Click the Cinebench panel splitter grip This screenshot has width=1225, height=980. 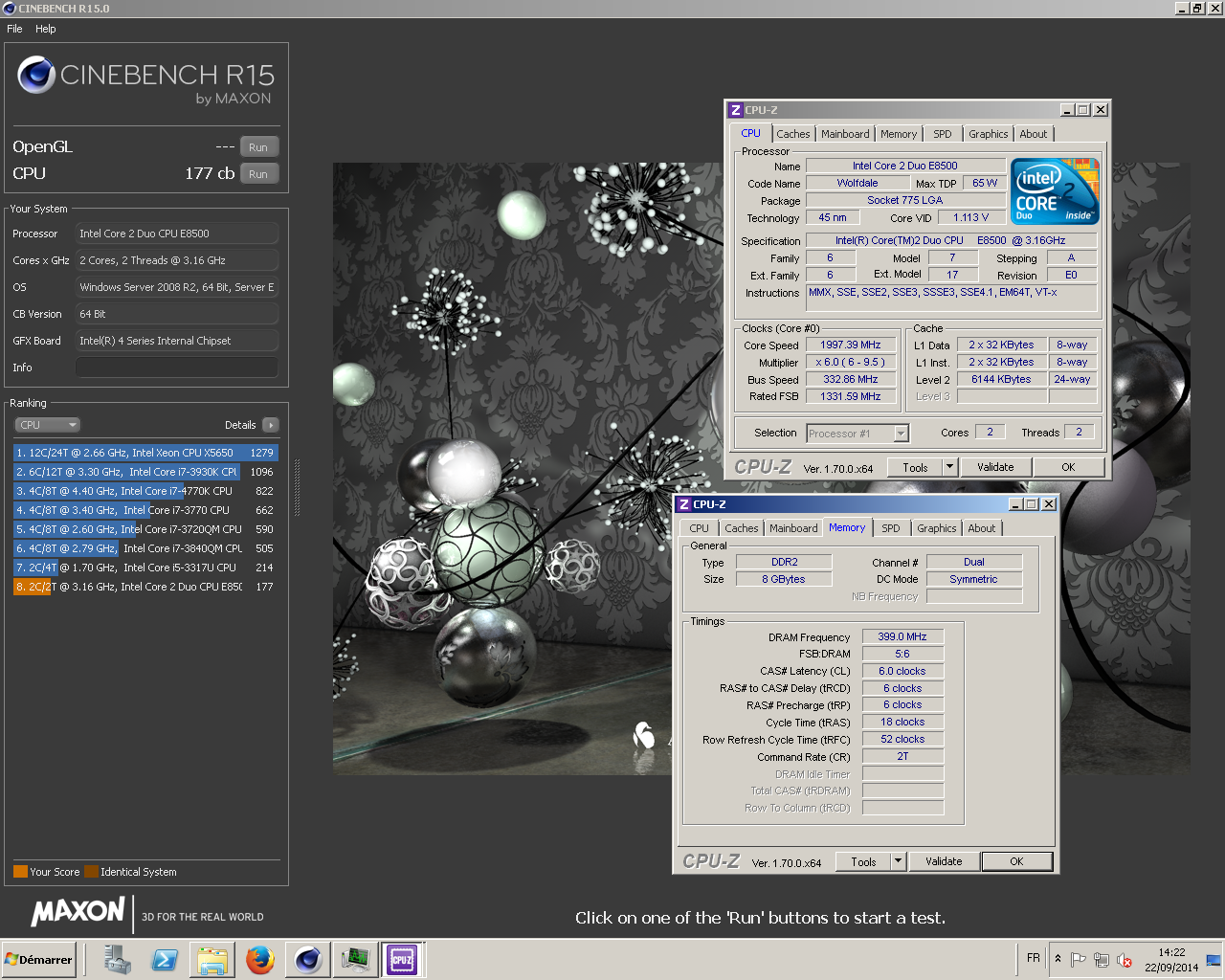click(297, 488)
